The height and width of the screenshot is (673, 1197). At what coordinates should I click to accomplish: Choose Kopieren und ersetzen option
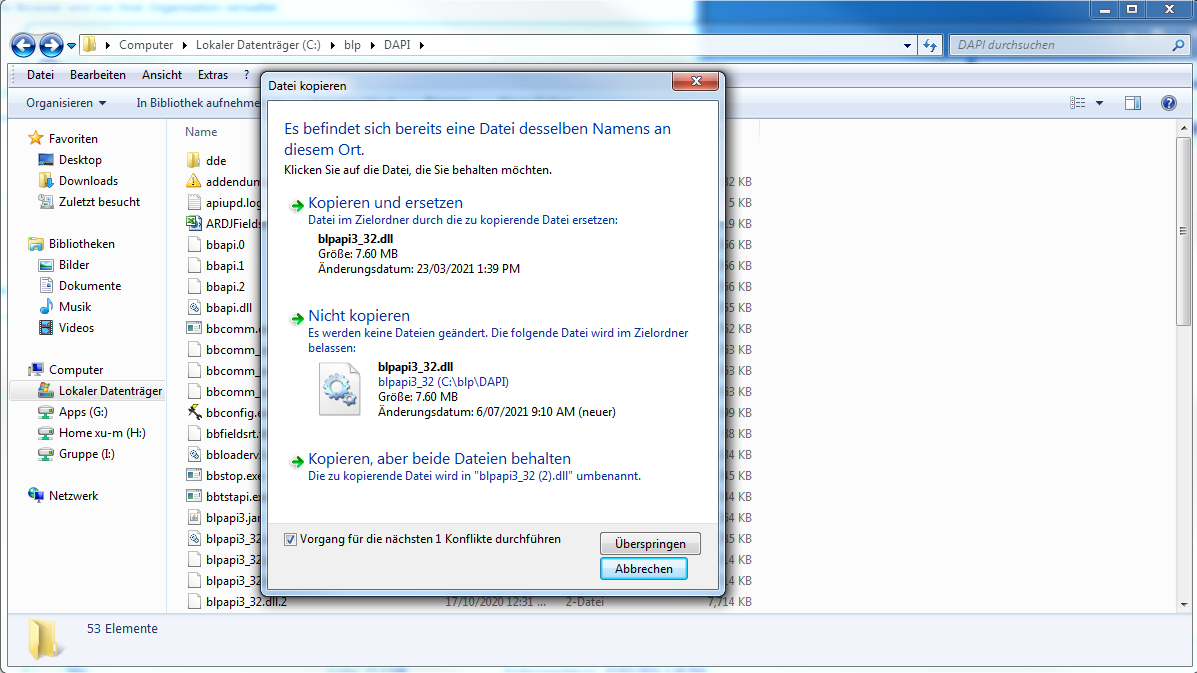[490, 235]
